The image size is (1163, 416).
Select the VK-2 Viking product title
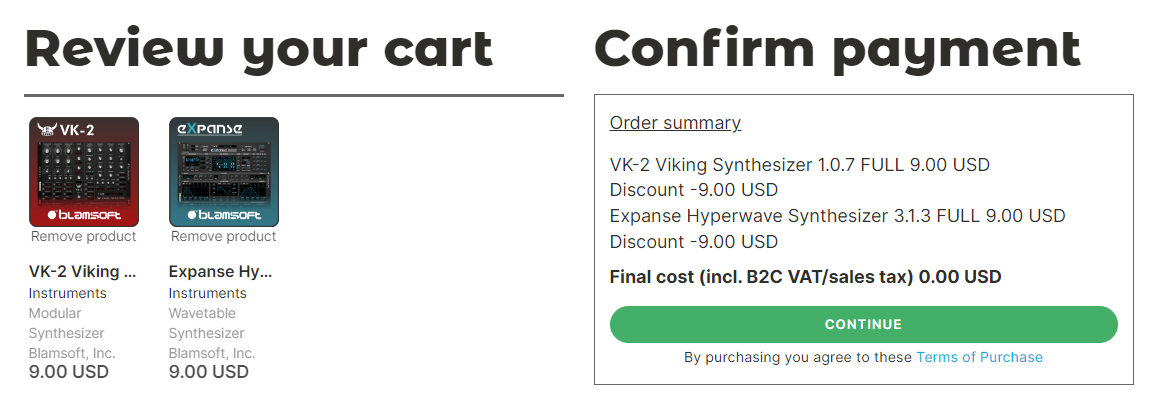82,271
